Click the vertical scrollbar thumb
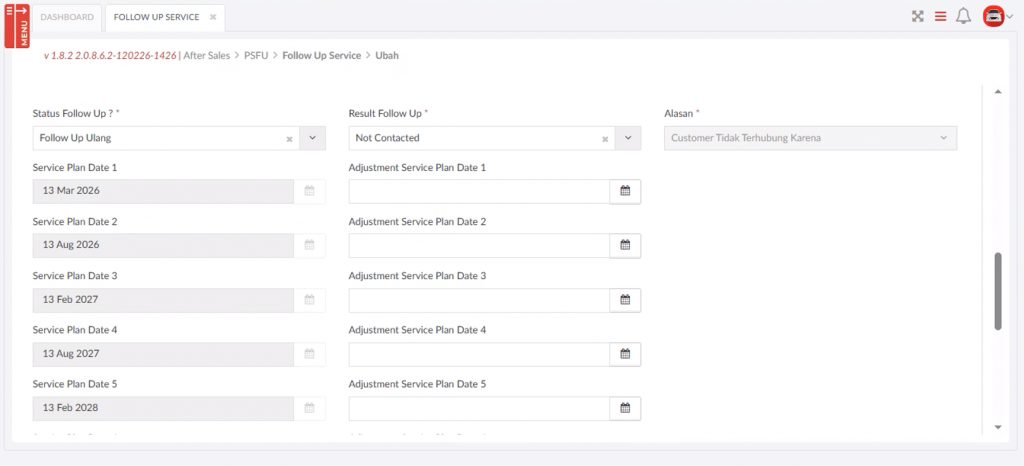This screenshot has height=466, width=1024. [997, 291]
